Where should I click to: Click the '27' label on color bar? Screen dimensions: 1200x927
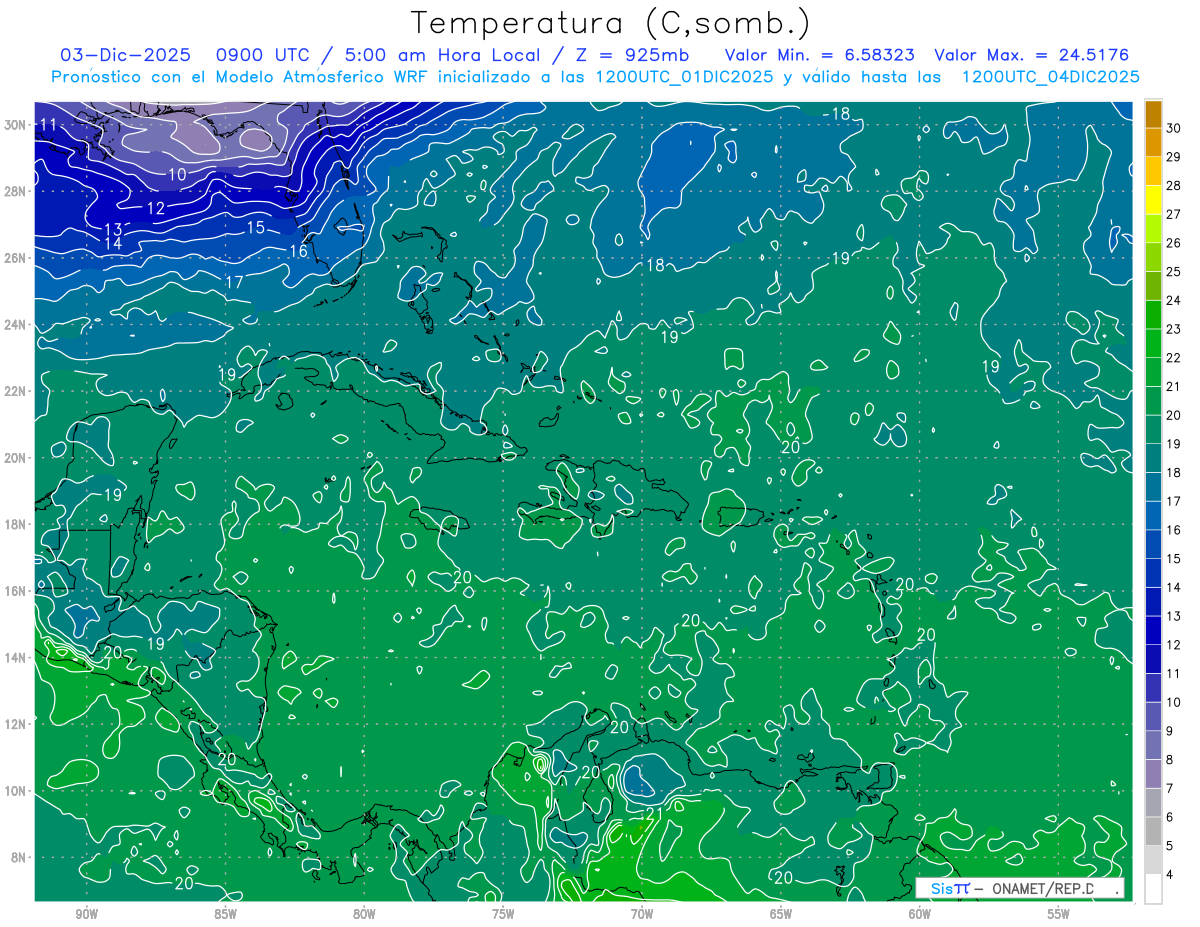click(1174, 214)
